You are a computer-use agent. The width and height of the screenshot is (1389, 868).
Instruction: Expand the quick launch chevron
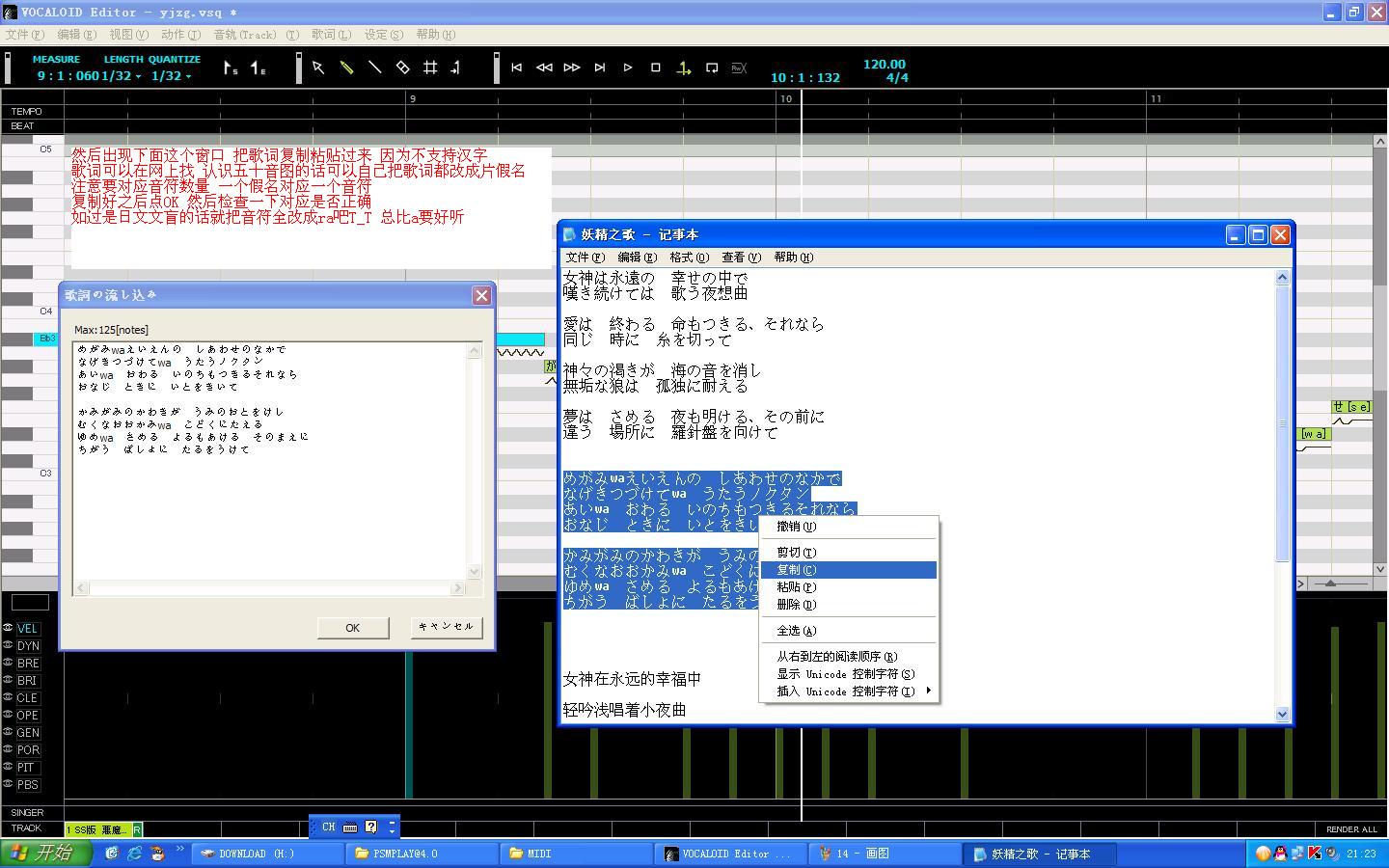pyautogui.click(x=179, y=851)
